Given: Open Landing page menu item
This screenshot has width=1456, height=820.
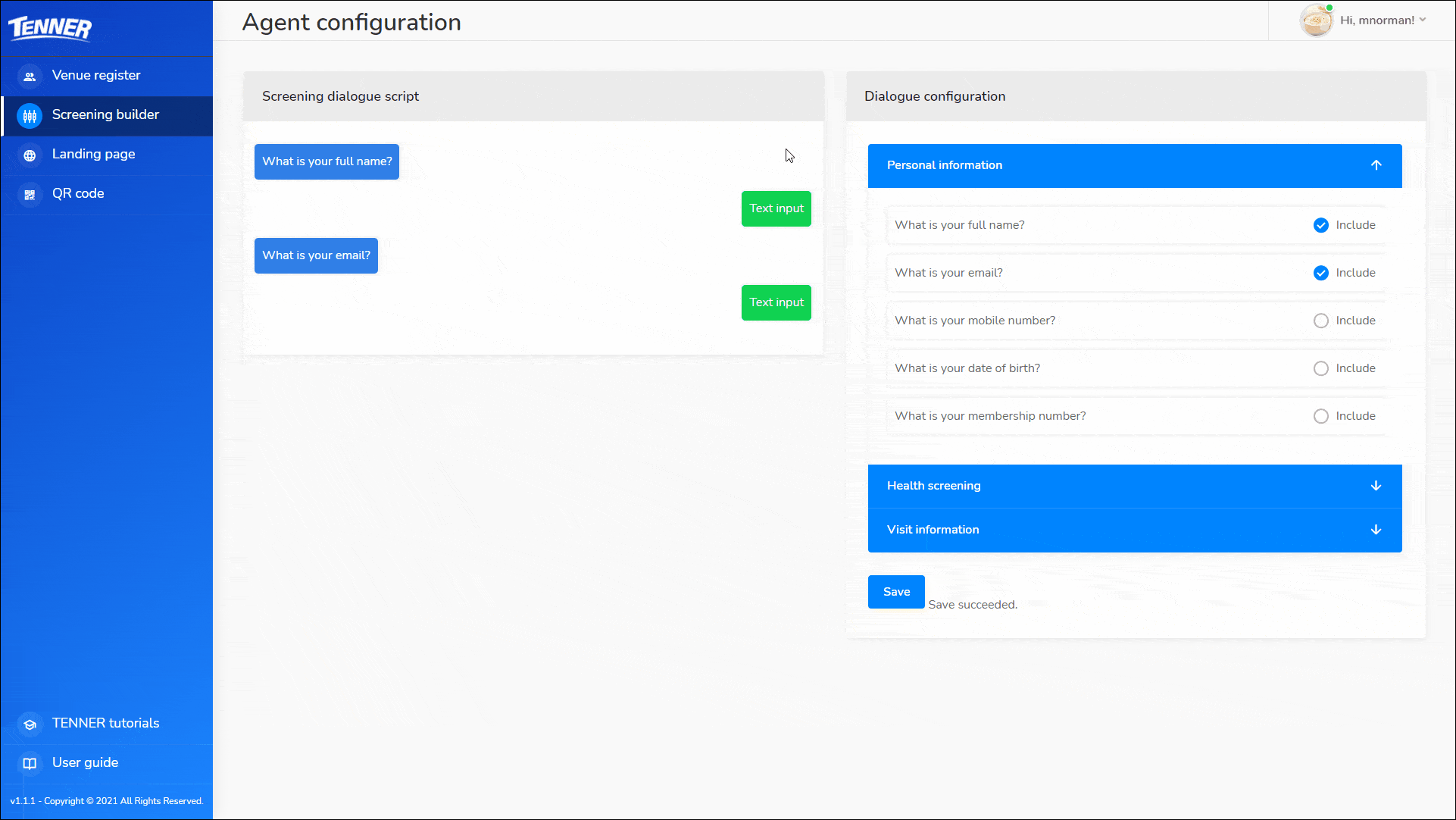Looking at the screenshot, I should [93, 155].
